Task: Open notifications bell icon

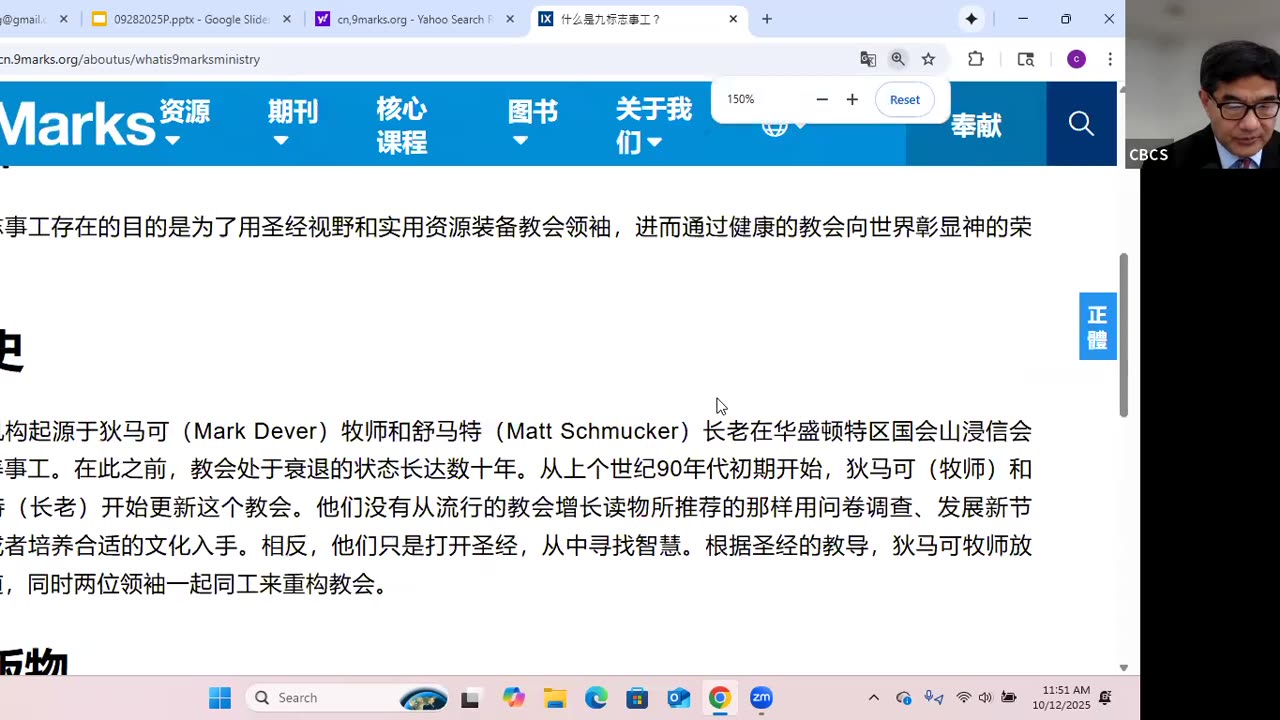Action: (x=1105, y=698)
